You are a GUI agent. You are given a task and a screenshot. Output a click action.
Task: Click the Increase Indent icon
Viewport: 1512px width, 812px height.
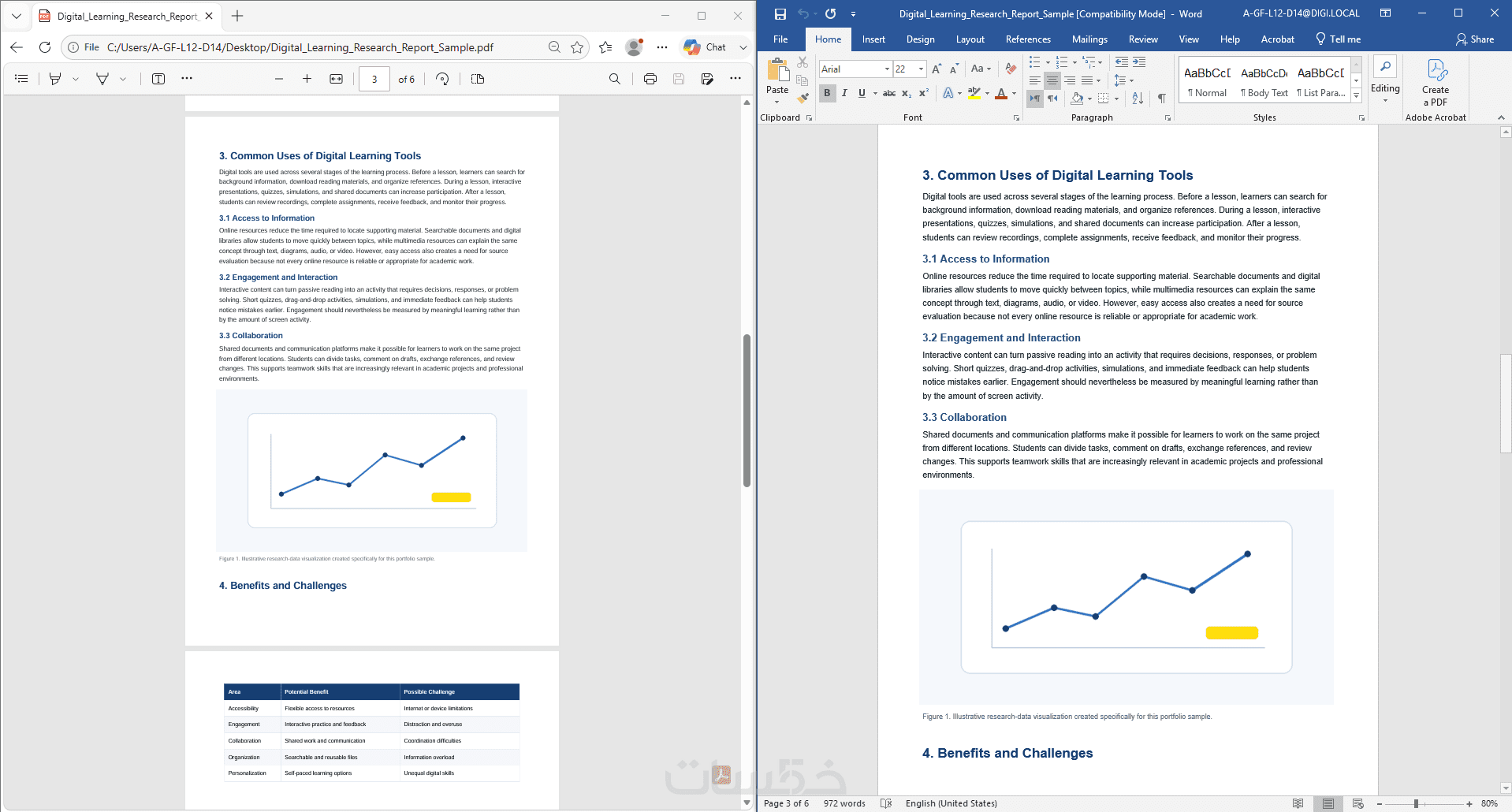click(1139, 61)
